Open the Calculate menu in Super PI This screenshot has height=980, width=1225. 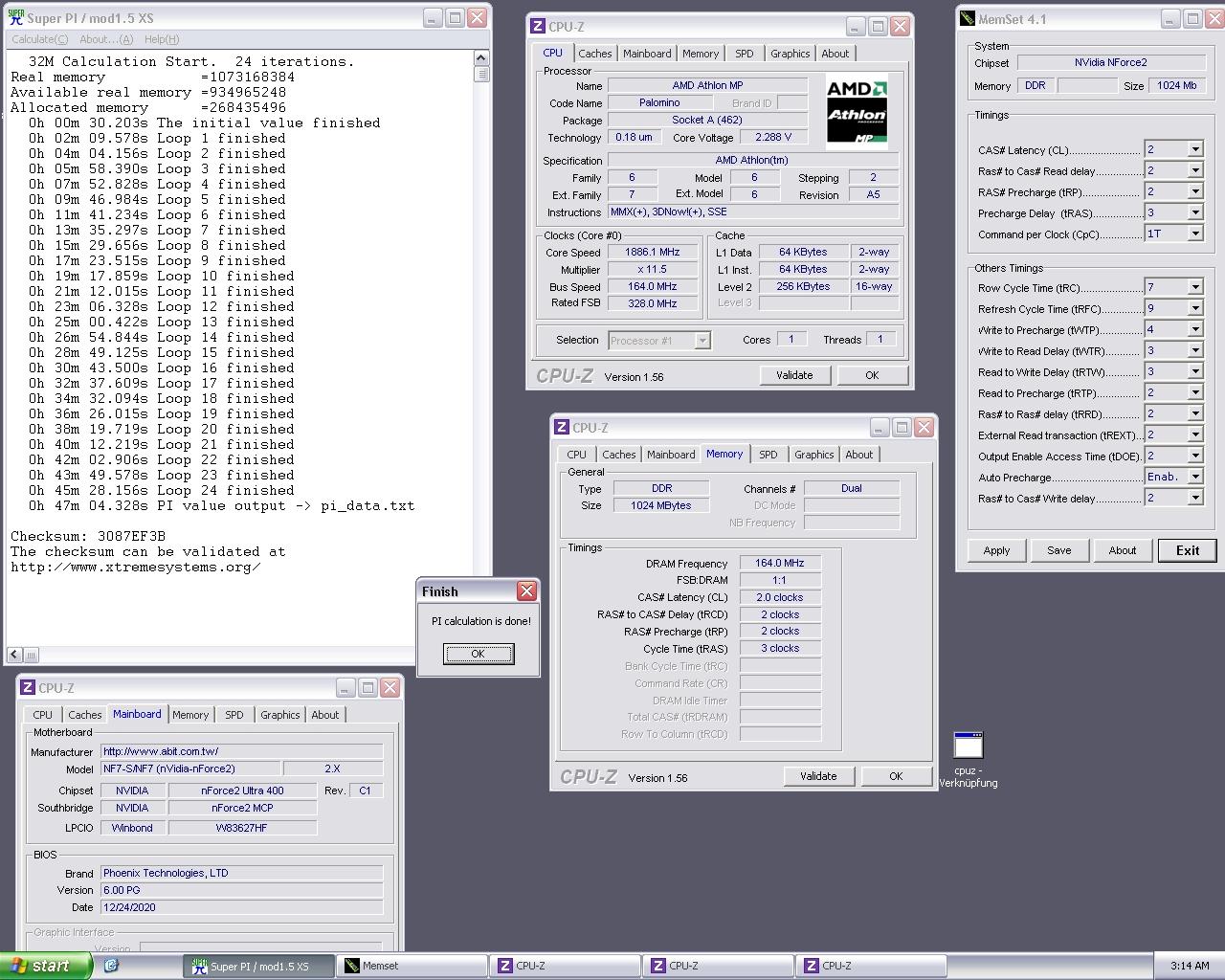click(x=39, y=39)
